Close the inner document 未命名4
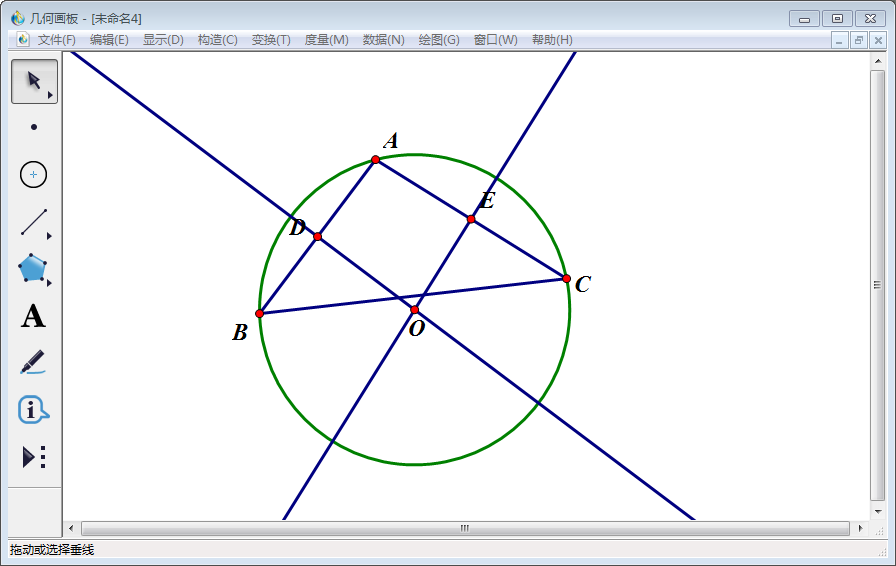The height and width of the screenshot is (566, 896). click(x=878, y=41)
